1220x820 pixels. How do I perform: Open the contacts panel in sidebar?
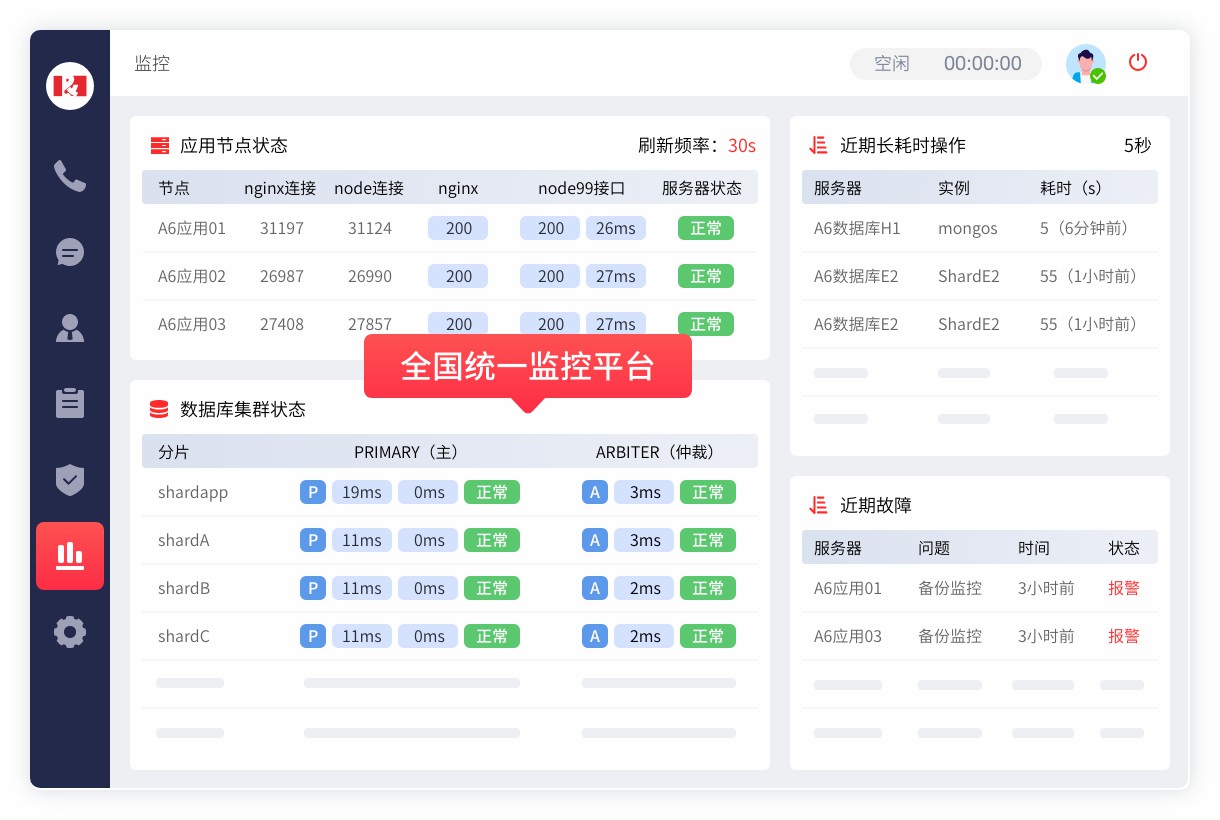click(69, 328)
